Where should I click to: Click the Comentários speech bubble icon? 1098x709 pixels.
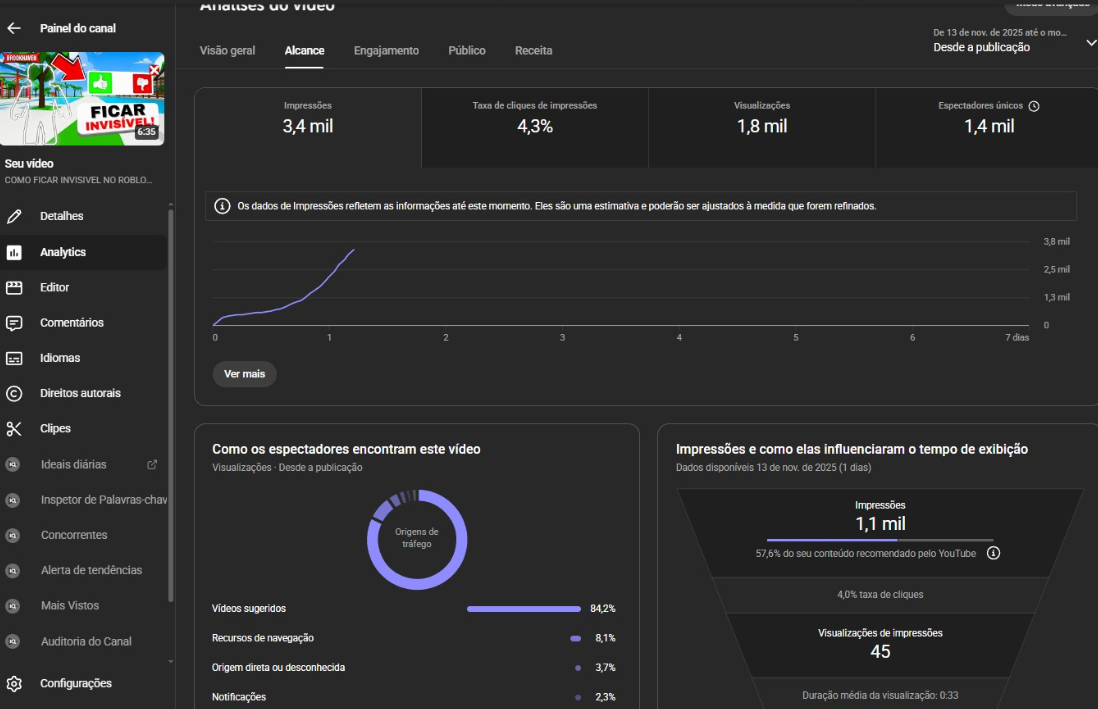(x=14, y=323)
